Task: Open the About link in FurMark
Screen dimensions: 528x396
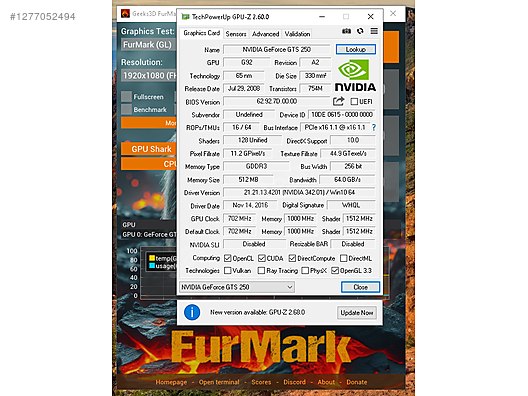Action: (x=326, y=382)
